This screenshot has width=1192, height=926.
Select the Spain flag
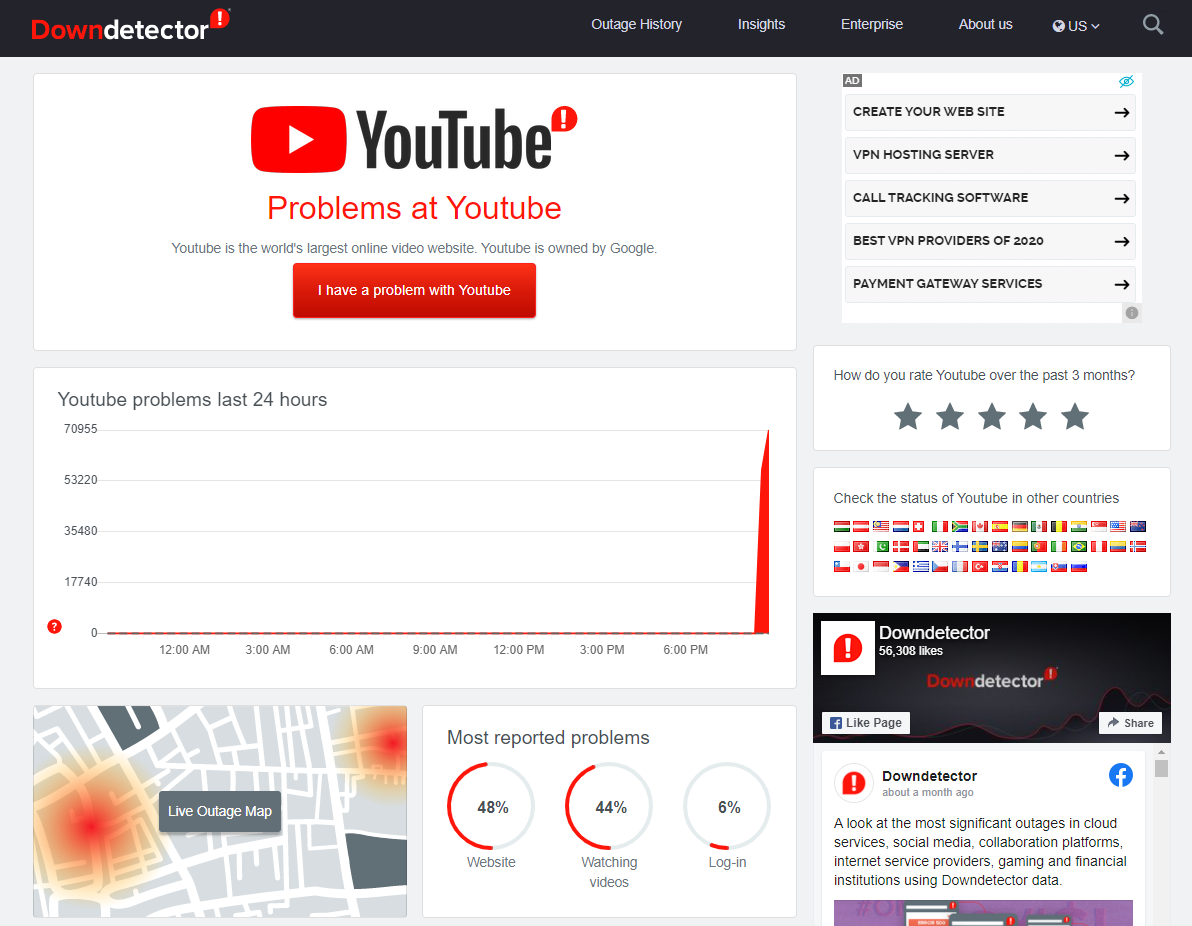click(1000, 526)
